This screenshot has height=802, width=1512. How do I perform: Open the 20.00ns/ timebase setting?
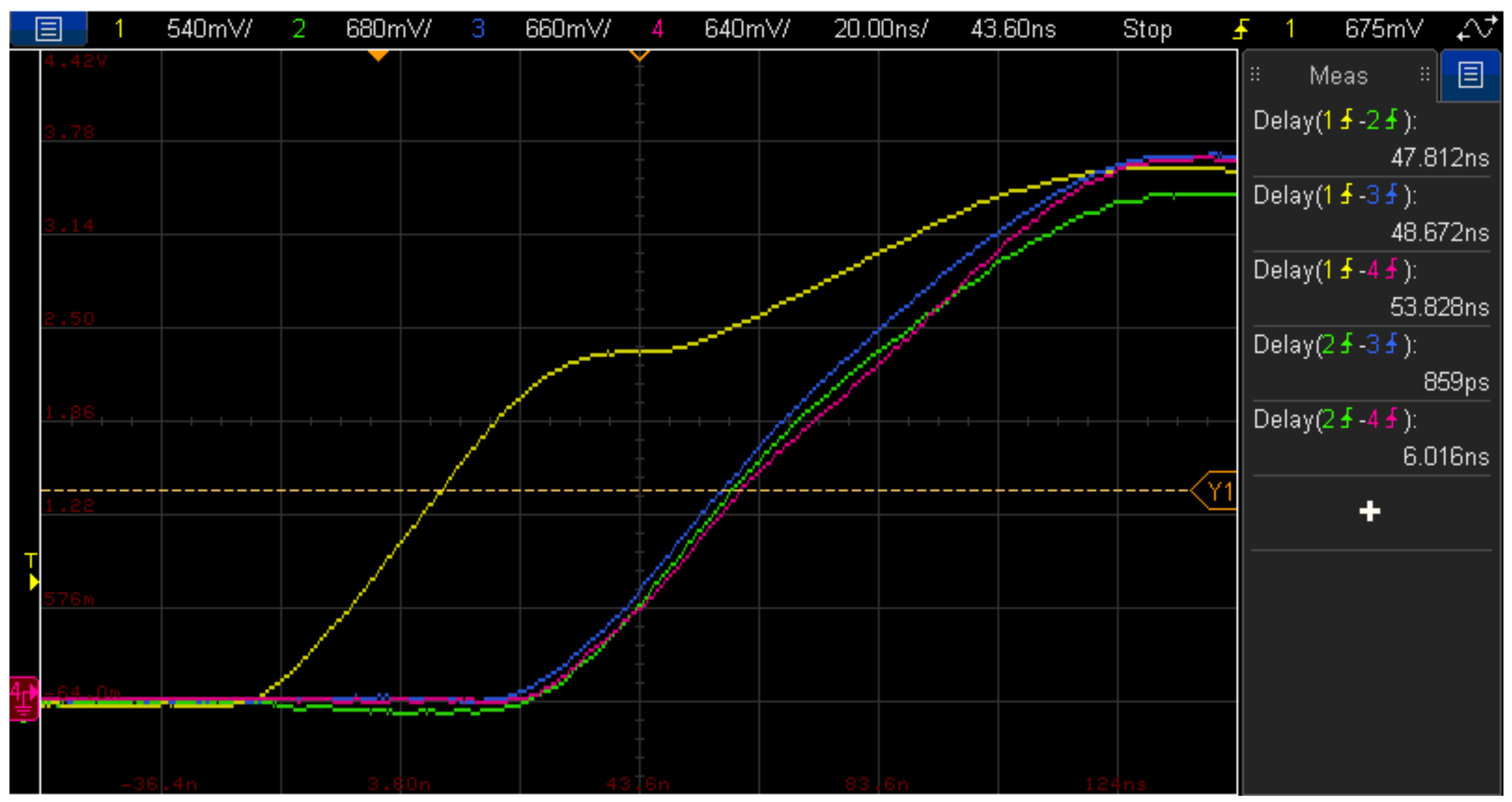pos(880,28)
